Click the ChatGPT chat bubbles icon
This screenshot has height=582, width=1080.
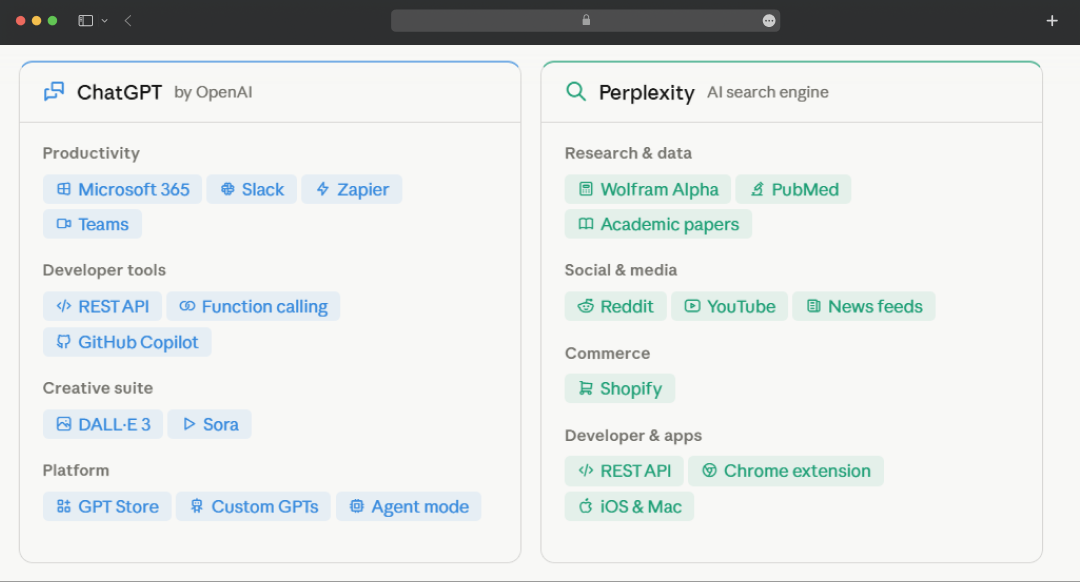[54, 92]
